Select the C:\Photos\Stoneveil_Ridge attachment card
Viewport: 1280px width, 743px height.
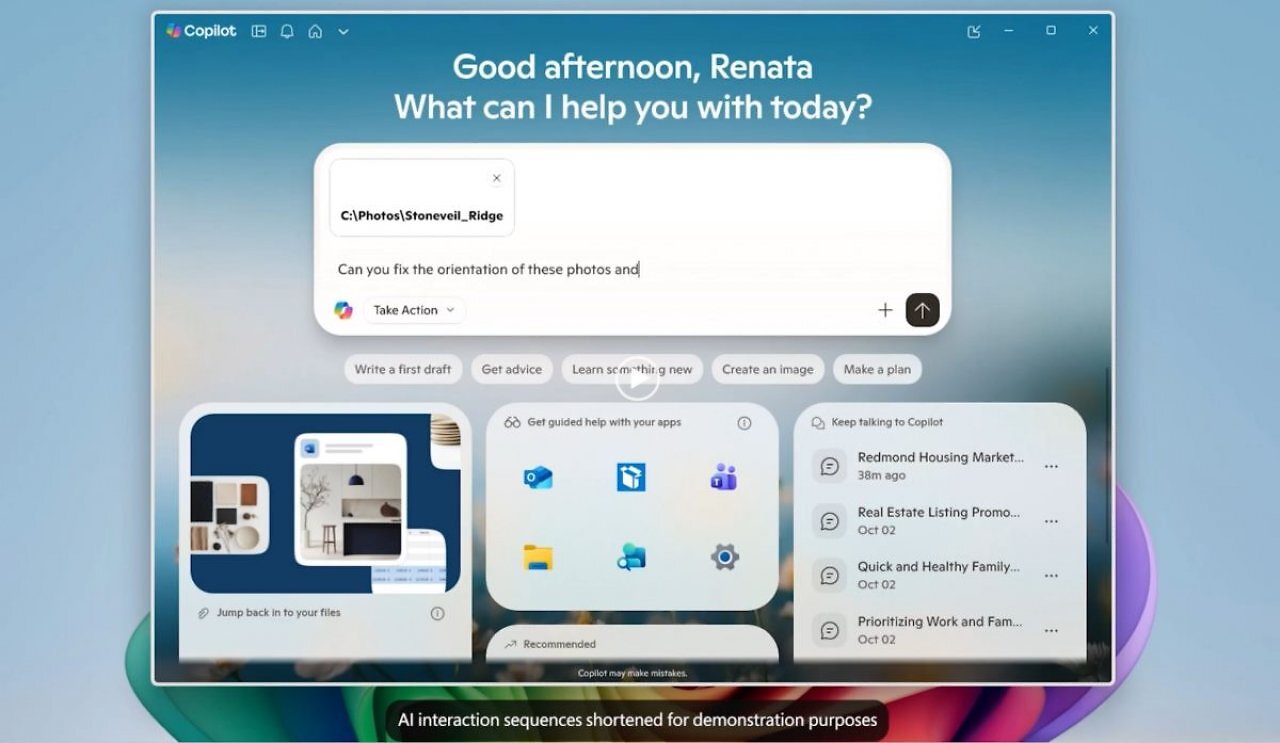(422, 198)
